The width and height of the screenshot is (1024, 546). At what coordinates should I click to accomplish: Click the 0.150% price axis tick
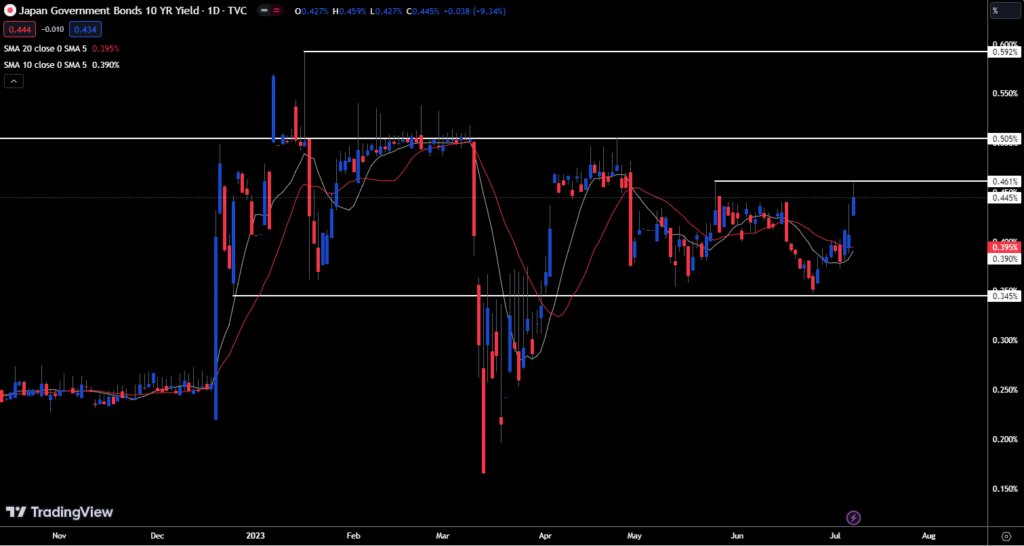click(1004, 489)
